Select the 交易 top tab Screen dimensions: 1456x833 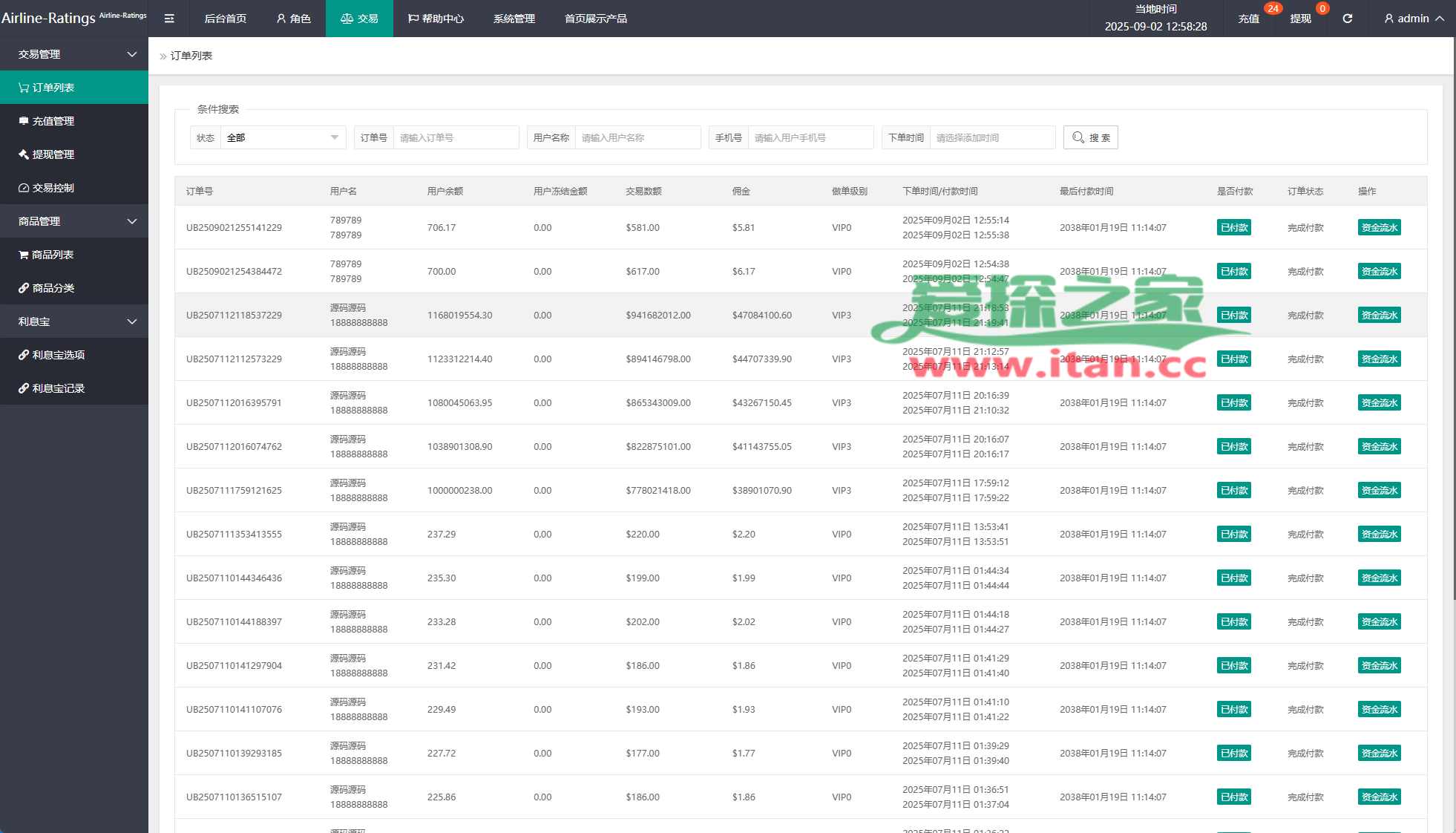[x=359, y=19]
